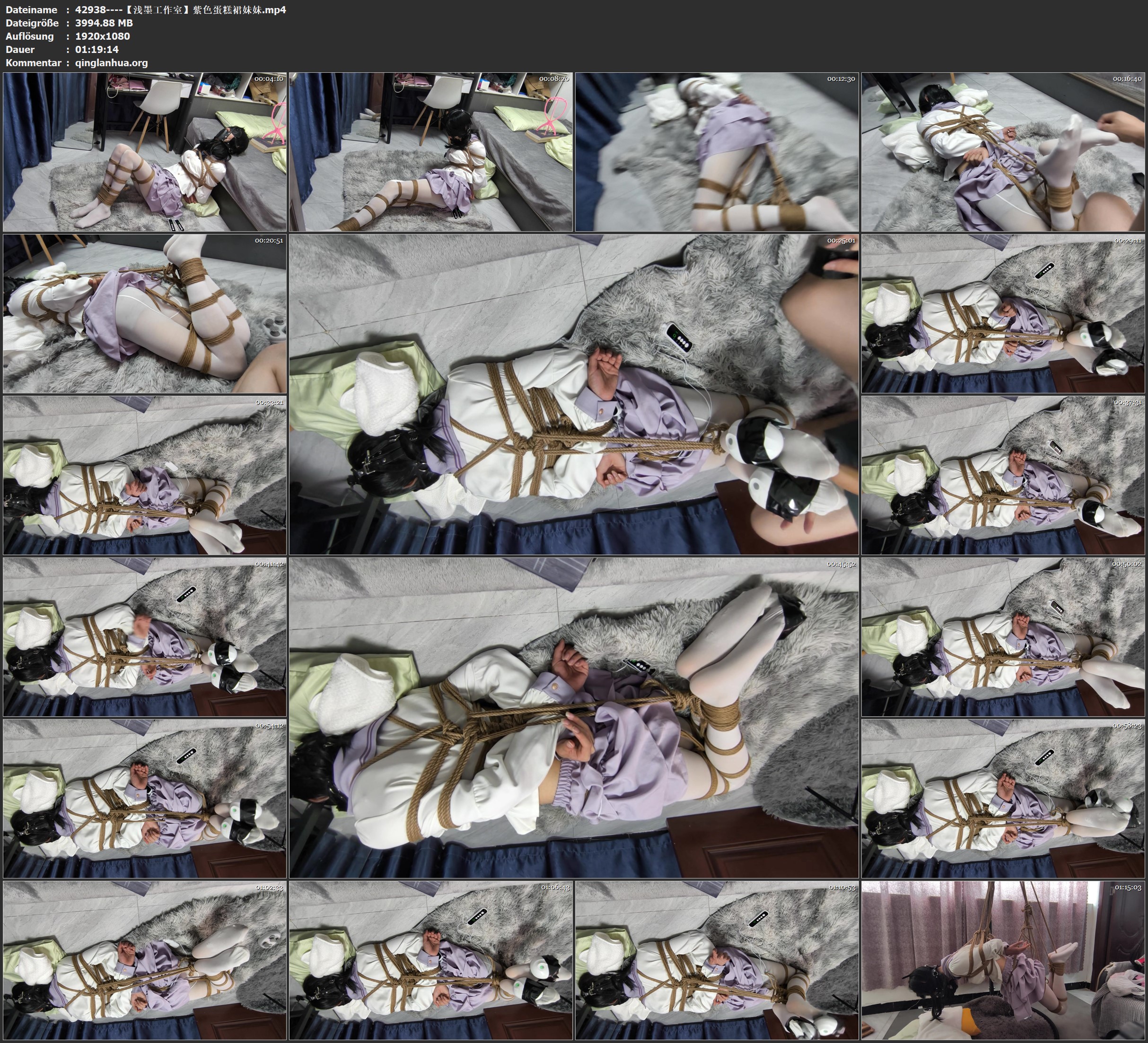This screenshot has width=1148, height=1043.
Task: Click the 1920x1080 resolution value
Action: click(103, 36)
